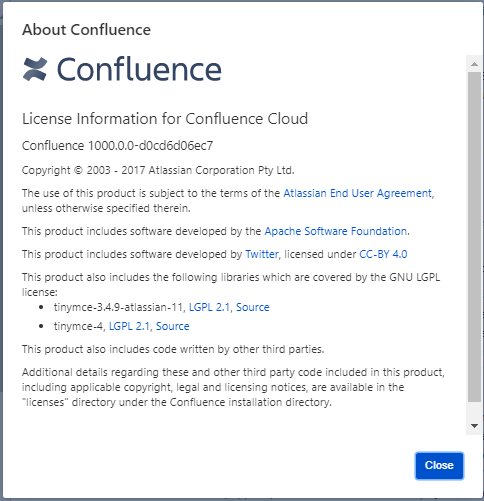
Task: Open Source link for tinymce-4
Action: (x=173, y=326)
